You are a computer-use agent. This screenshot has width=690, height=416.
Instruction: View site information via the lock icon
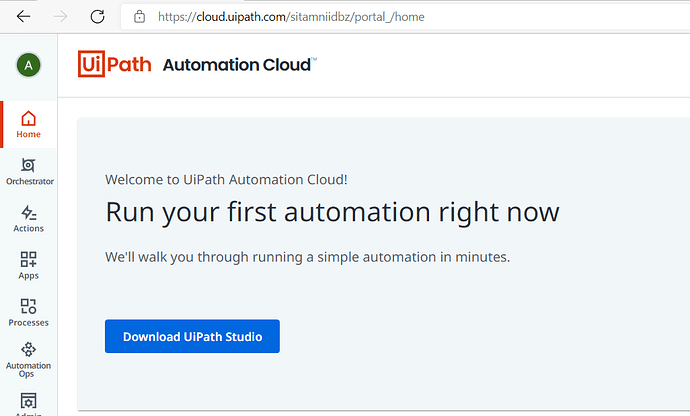point(139,17)
